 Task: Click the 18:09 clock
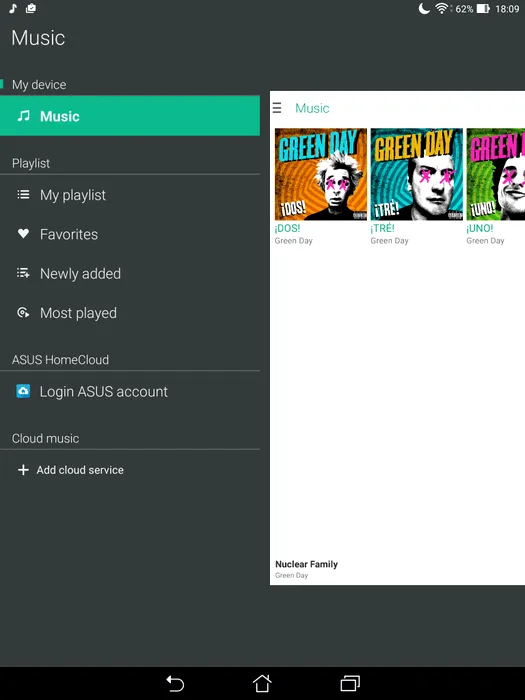(x=507, y=9)
